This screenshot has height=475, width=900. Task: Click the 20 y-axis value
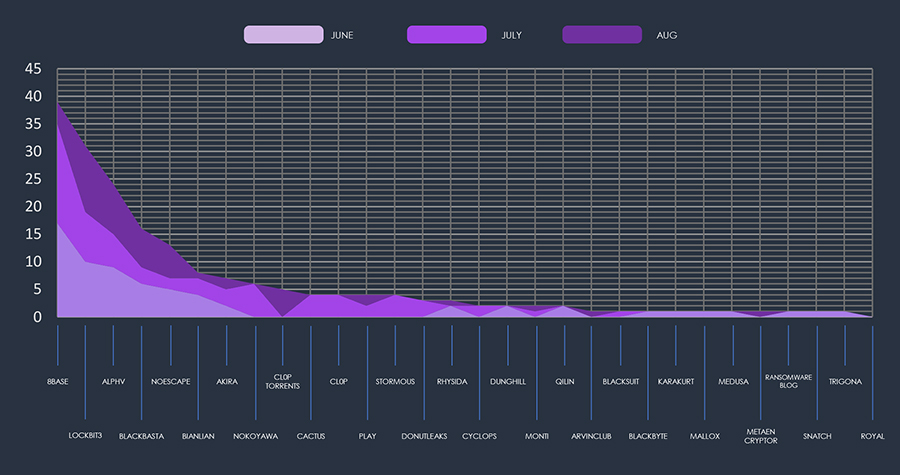[33, 207]
